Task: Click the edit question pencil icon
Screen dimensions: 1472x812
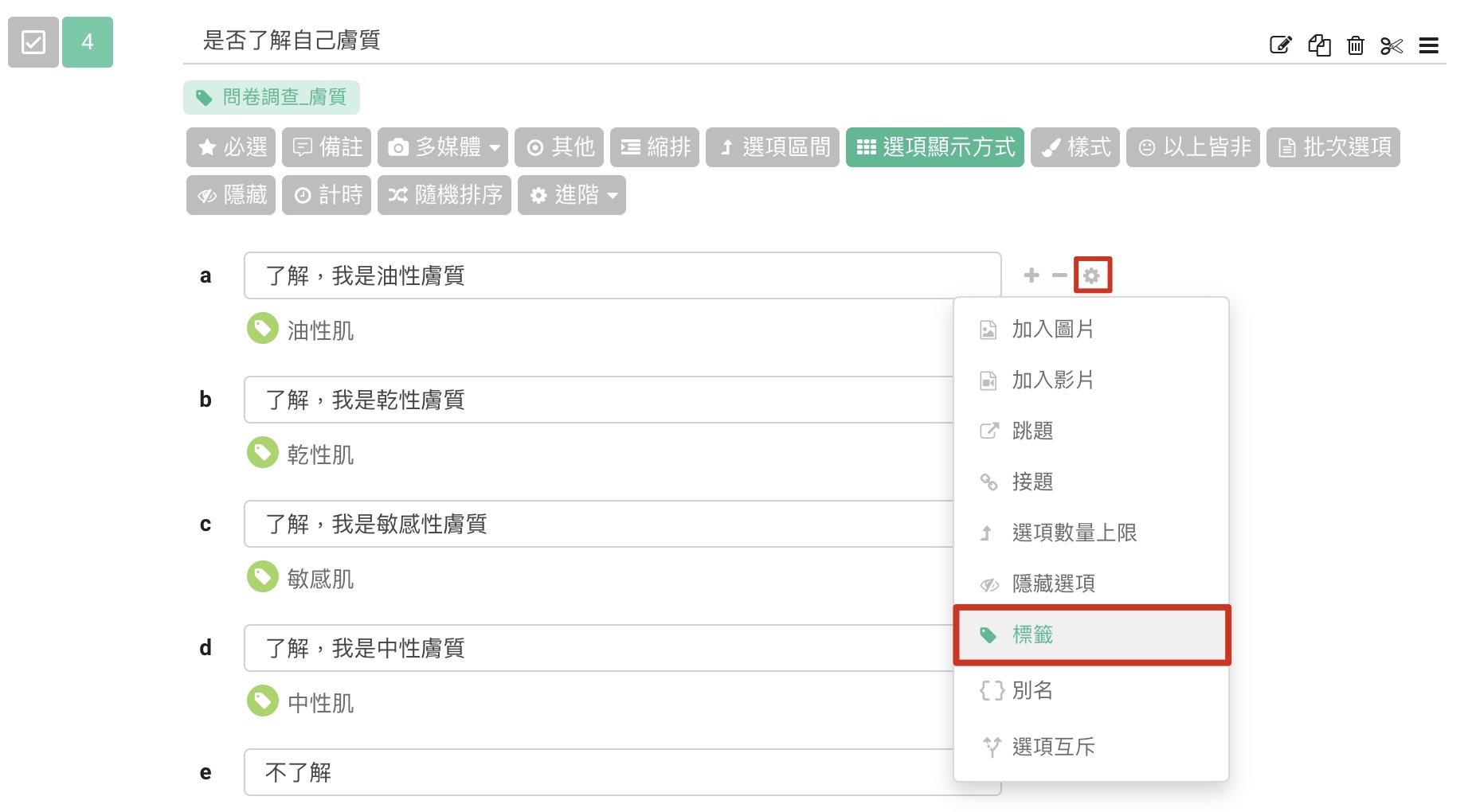Action: coord(1280,45)
